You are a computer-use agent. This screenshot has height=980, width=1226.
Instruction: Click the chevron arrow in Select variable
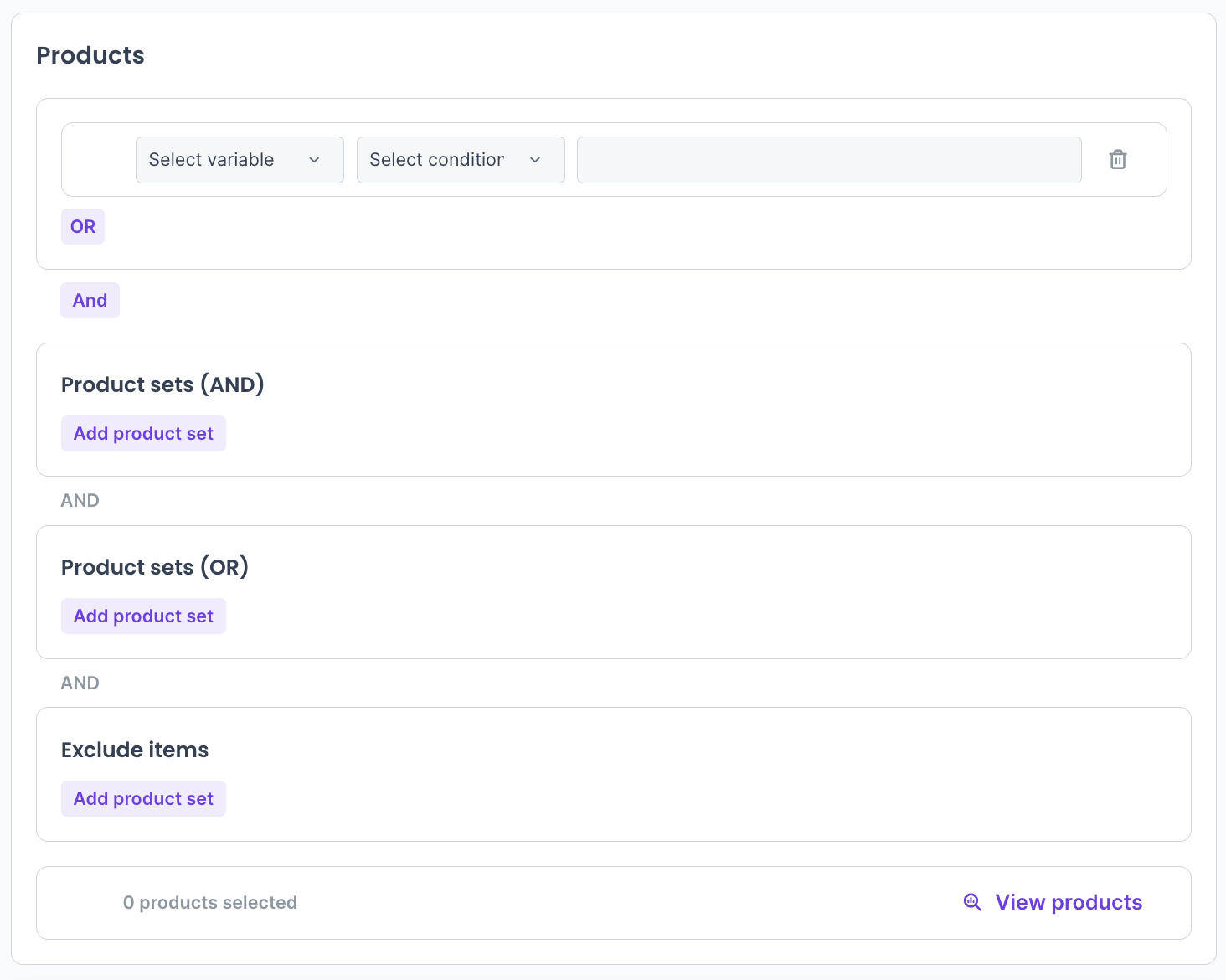(314, 160)
